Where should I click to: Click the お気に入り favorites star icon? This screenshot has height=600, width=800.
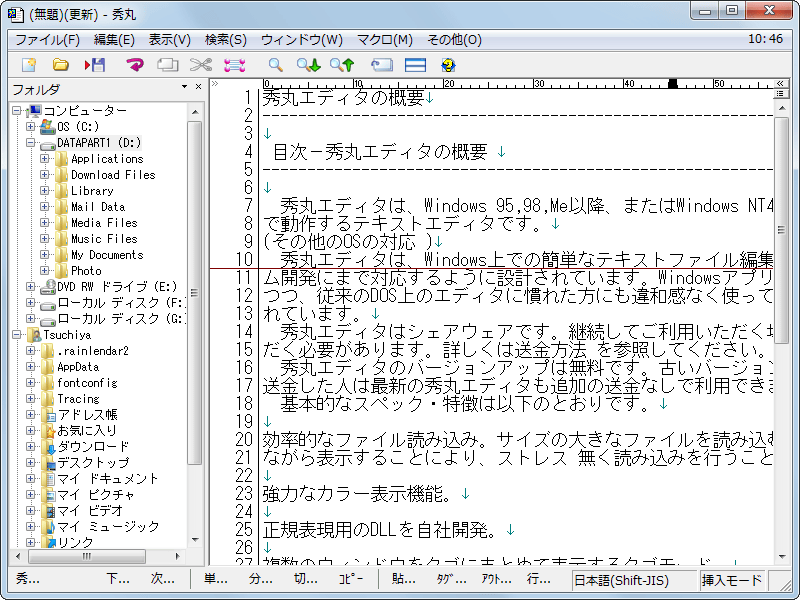(x=49, y=431)
